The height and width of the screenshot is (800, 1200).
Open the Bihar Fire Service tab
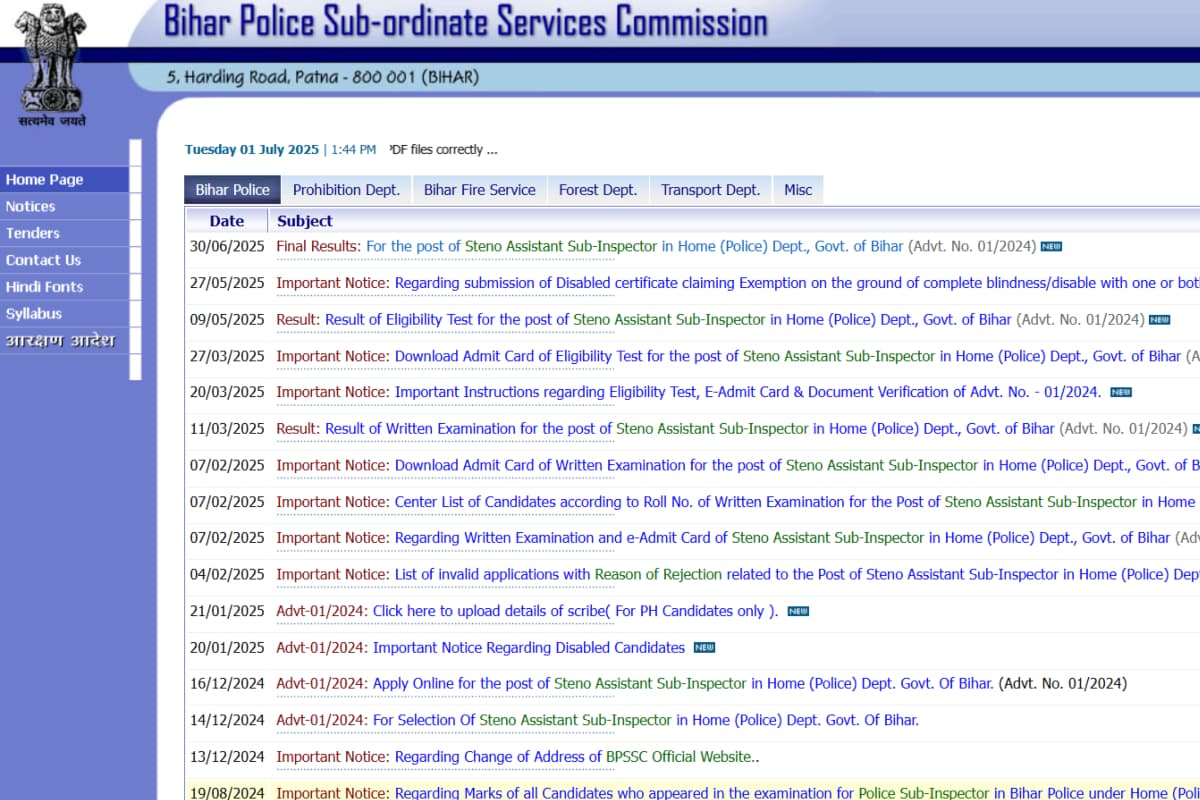tap(479, 189)
